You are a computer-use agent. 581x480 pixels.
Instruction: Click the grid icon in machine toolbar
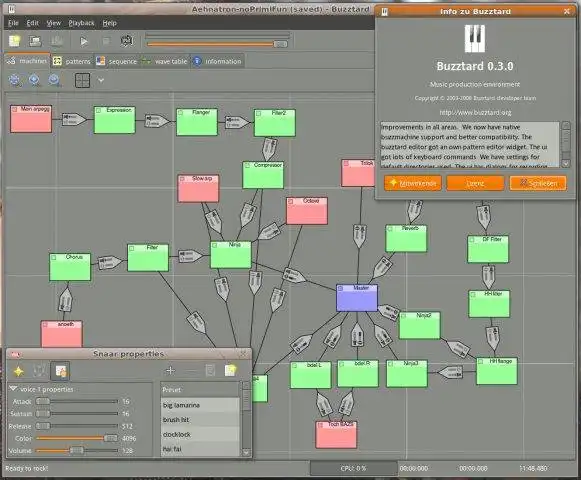82,80
